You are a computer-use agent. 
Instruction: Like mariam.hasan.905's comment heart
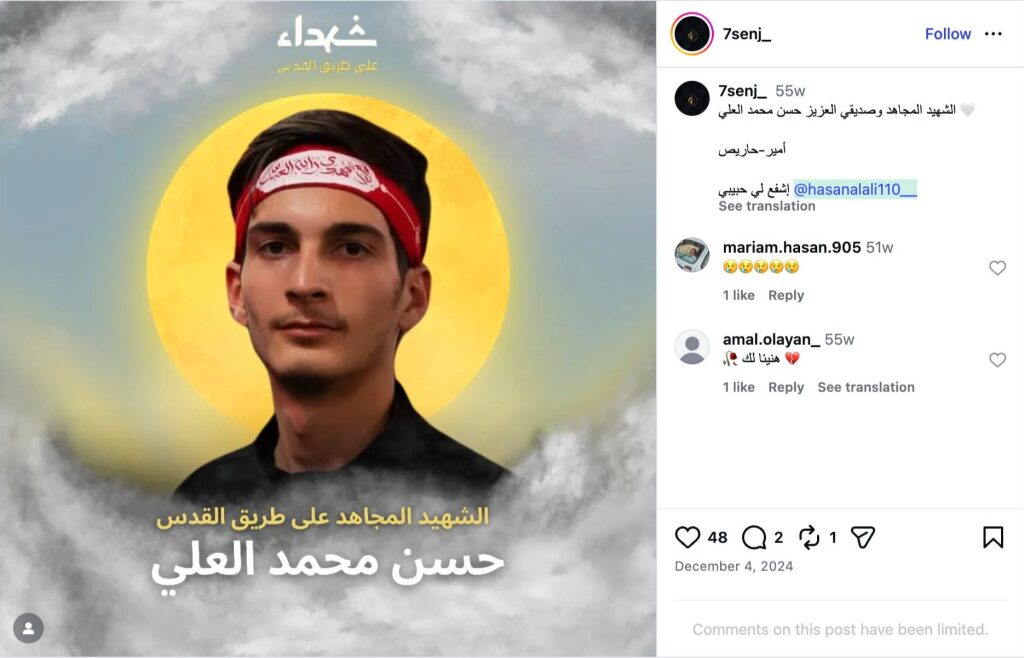[x=997, y=268]
